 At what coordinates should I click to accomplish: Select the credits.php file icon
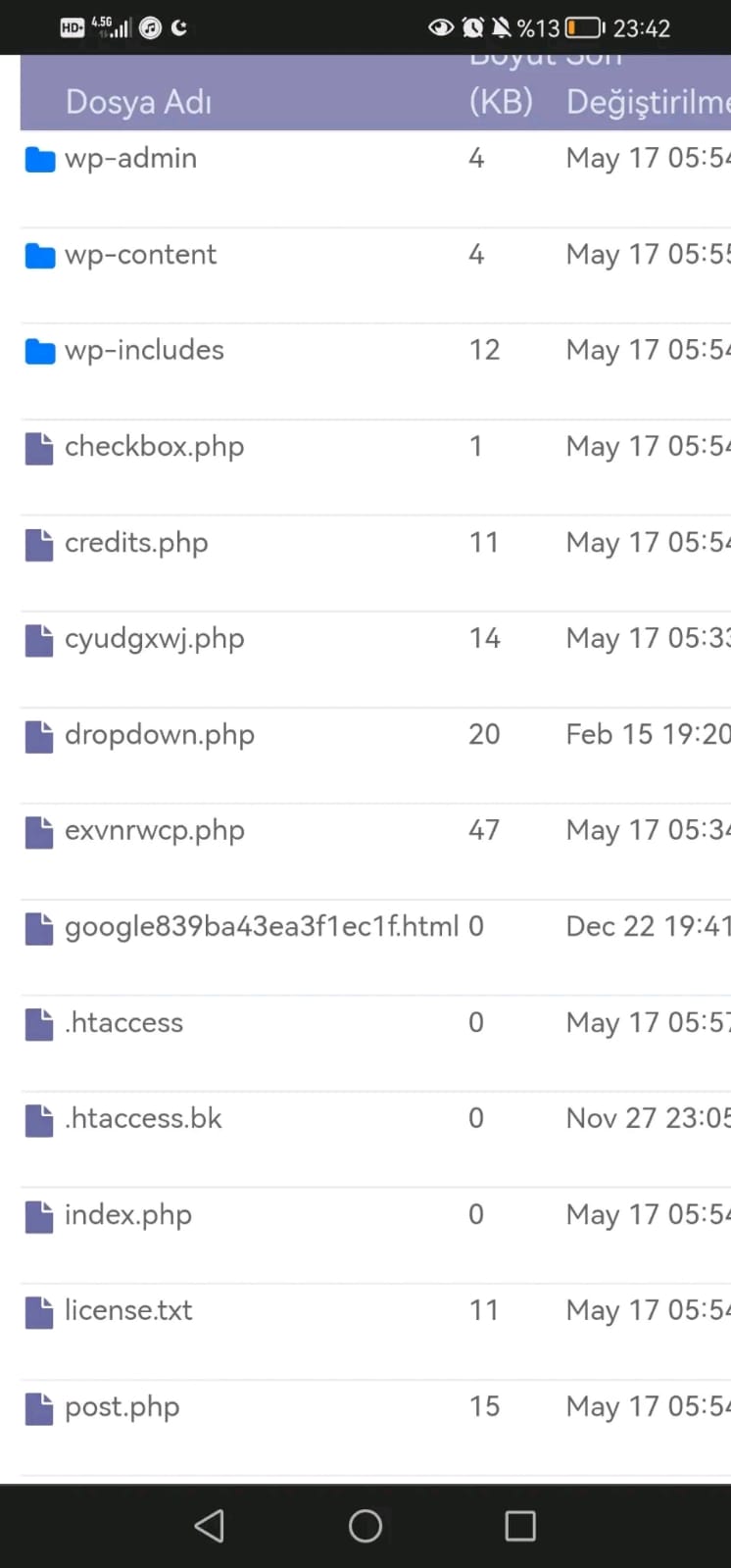tap(39, 544)
